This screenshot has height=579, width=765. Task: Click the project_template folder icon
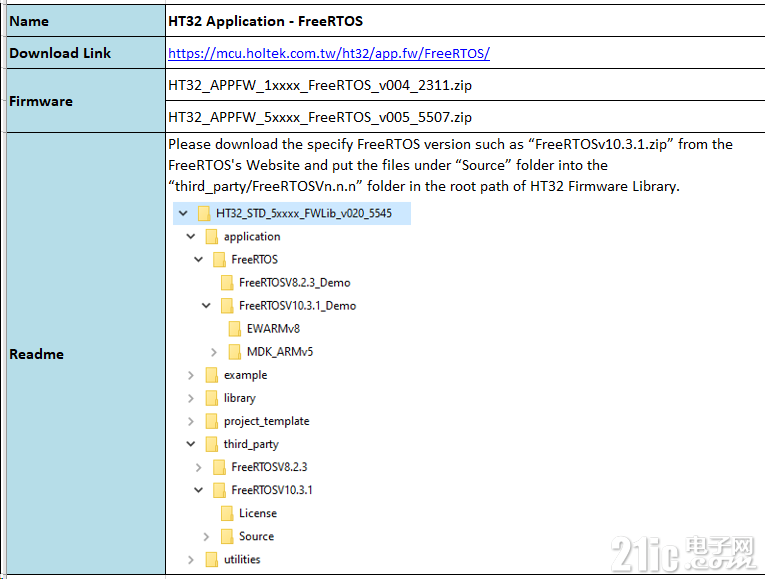pos(212,421)
